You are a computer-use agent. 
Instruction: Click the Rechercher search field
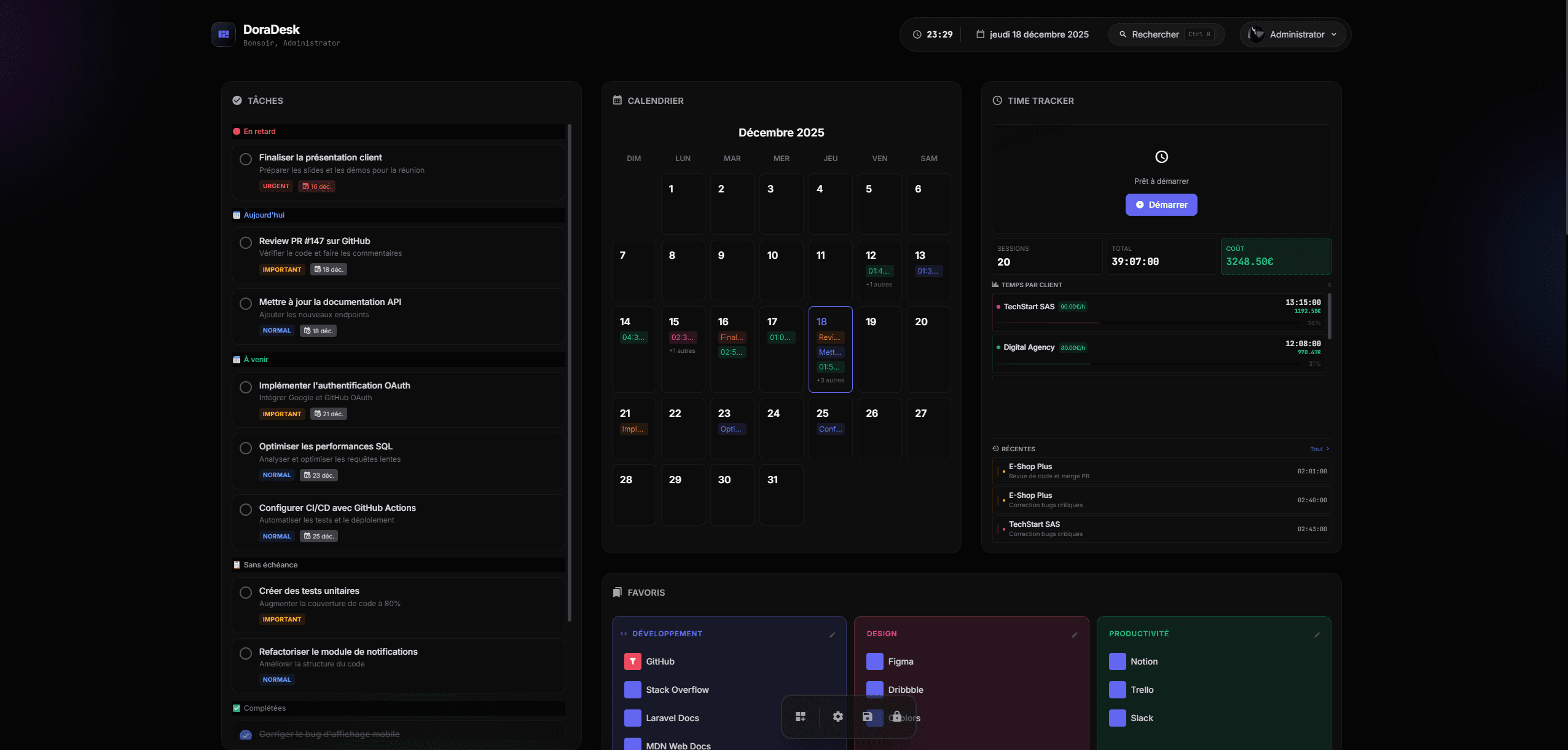pos(1164,34)
